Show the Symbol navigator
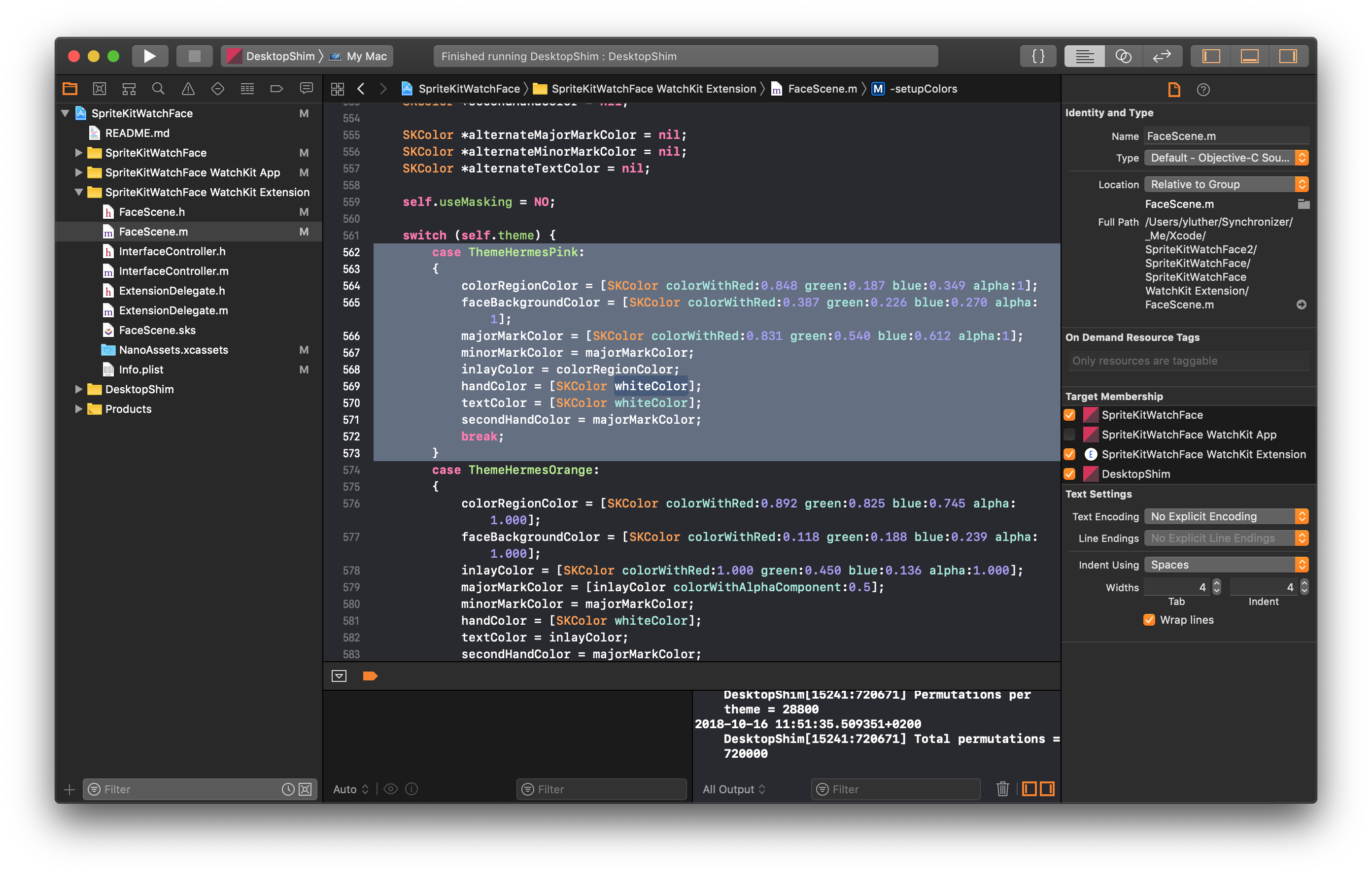Image resolution: width=1372 pixels, height=876 pixels. pyautogui.click(x=129, y=89)
